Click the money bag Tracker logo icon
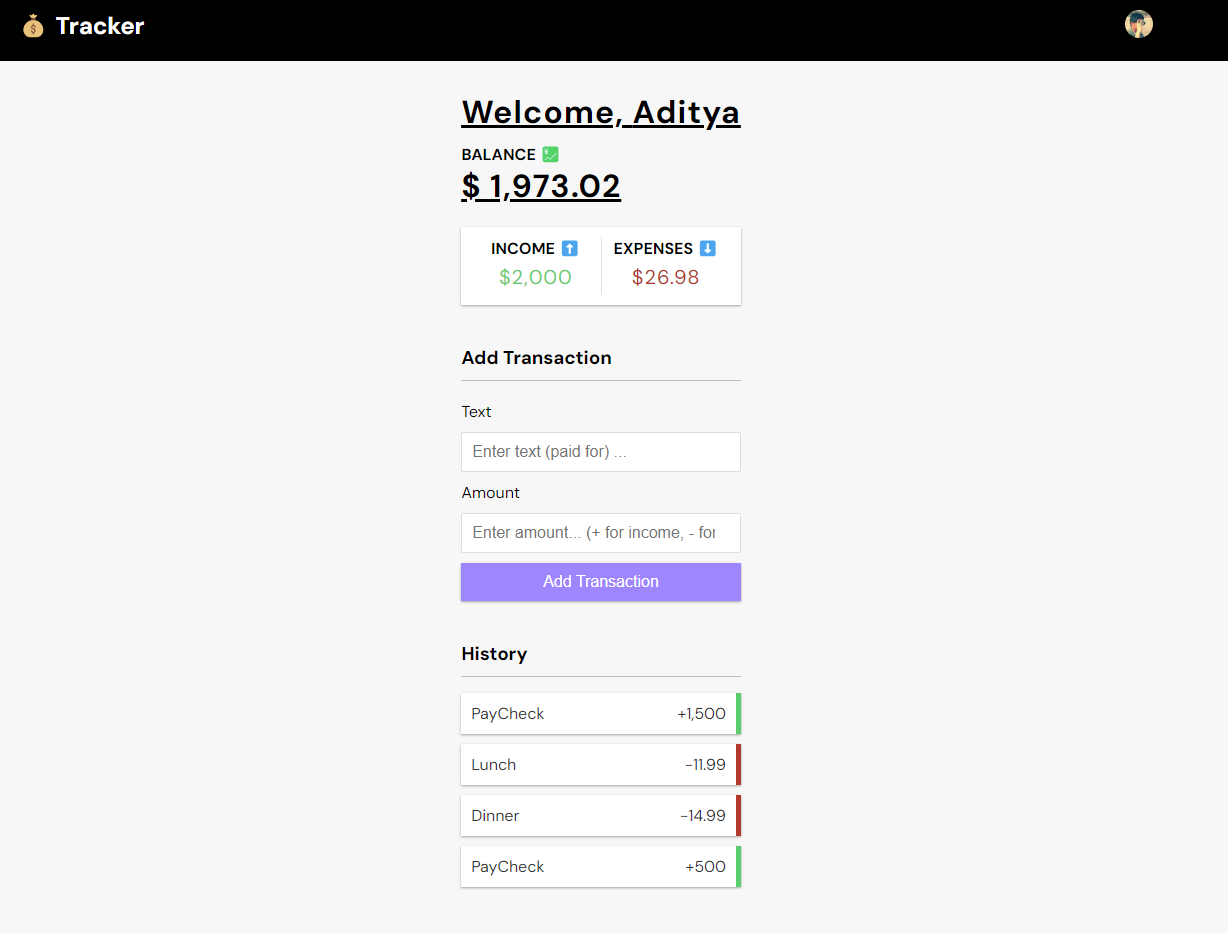The height and width of the screenshot is (933, 1228). [x=33, y=25]
